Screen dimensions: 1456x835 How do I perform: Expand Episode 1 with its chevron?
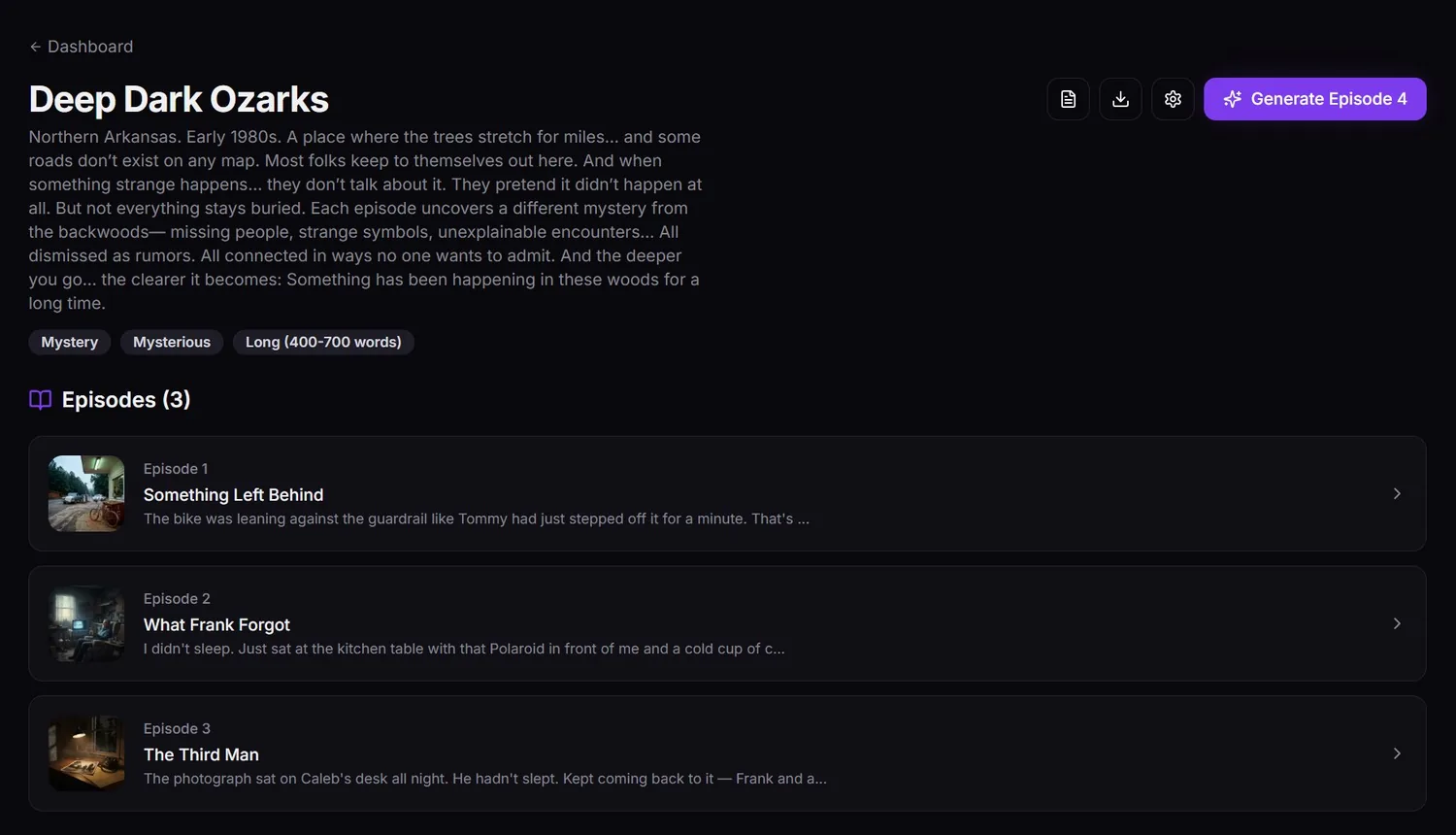1397,493
